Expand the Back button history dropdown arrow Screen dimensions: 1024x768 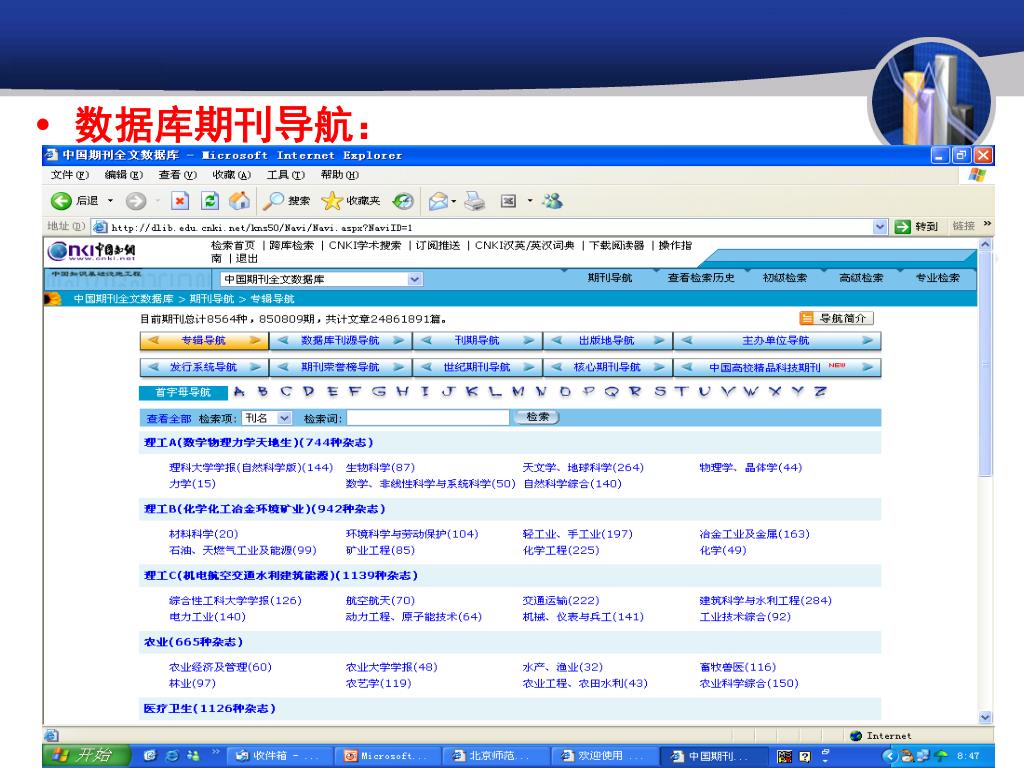(x=110, y=201)
